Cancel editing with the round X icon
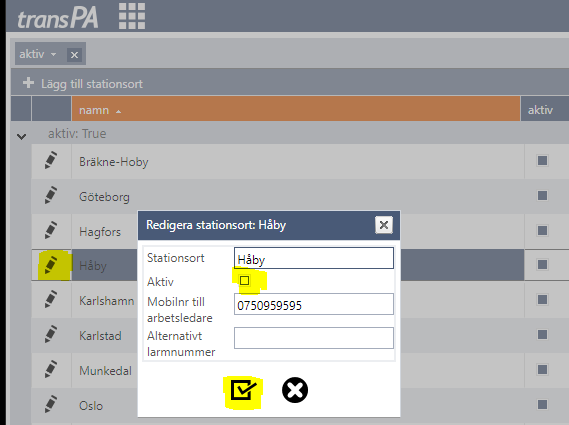 295,390
